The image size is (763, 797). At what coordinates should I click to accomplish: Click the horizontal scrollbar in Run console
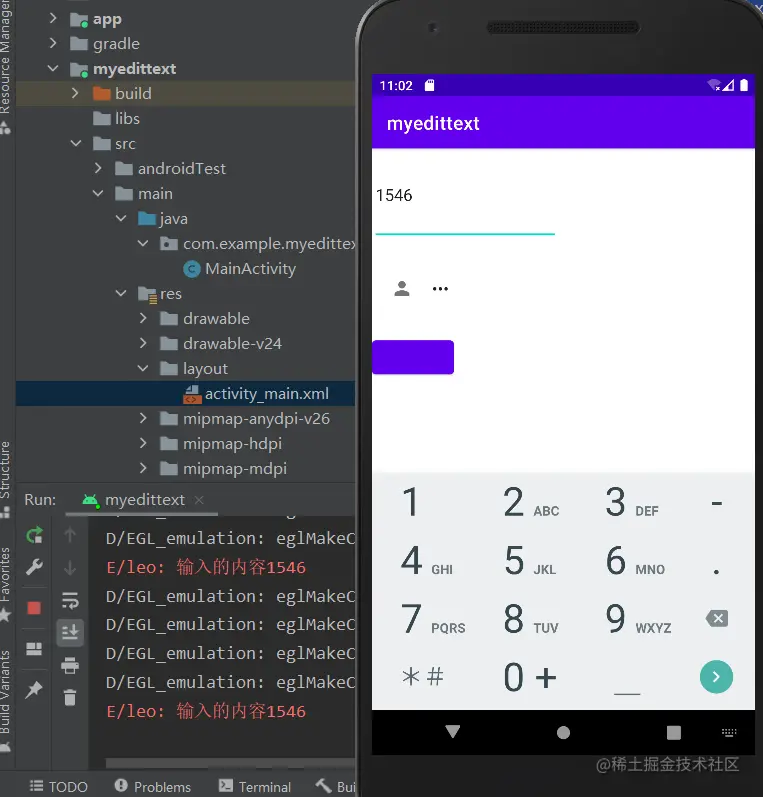pos(230,763)
